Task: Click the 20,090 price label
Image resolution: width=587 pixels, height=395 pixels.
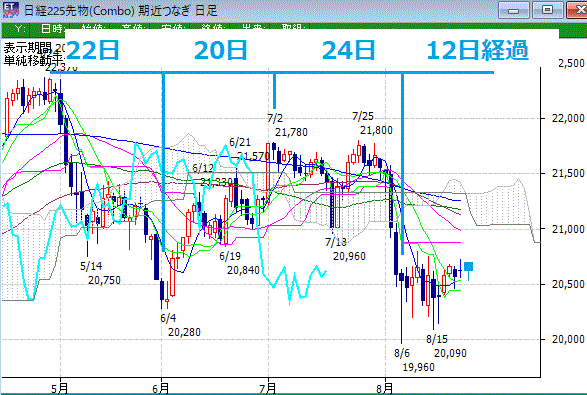Action: pyautogui.click(x=450, y=353)
